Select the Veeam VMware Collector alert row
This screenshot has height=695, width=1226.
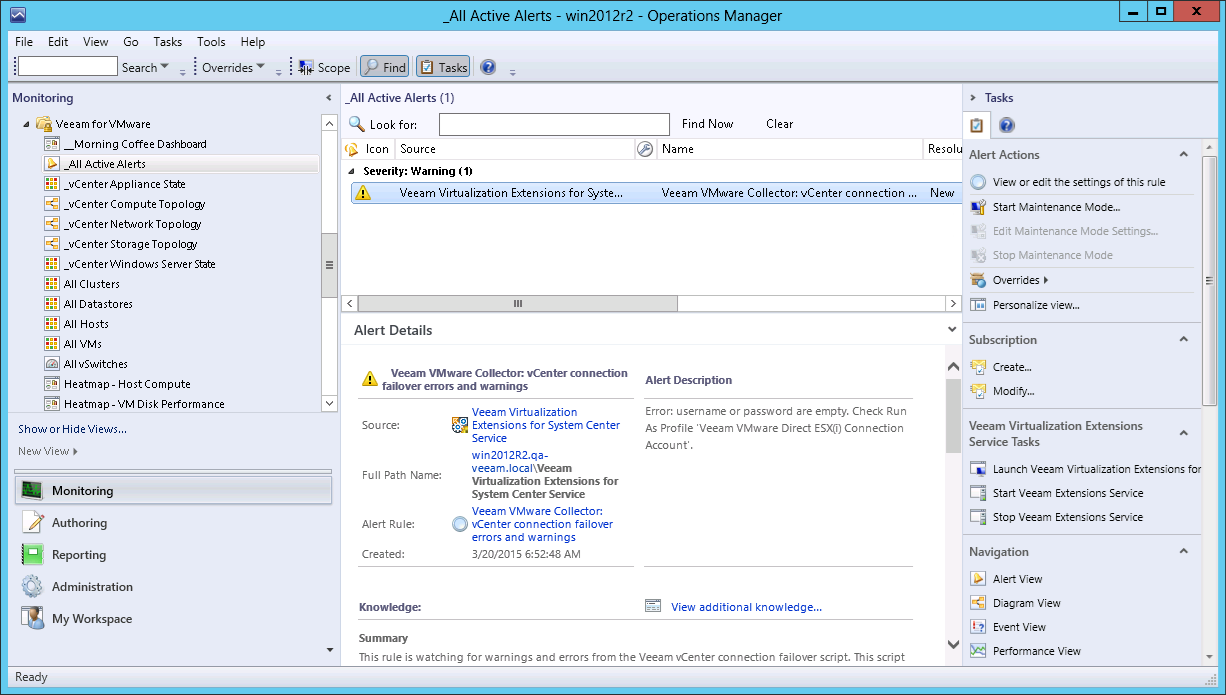(x=655, y=193)
